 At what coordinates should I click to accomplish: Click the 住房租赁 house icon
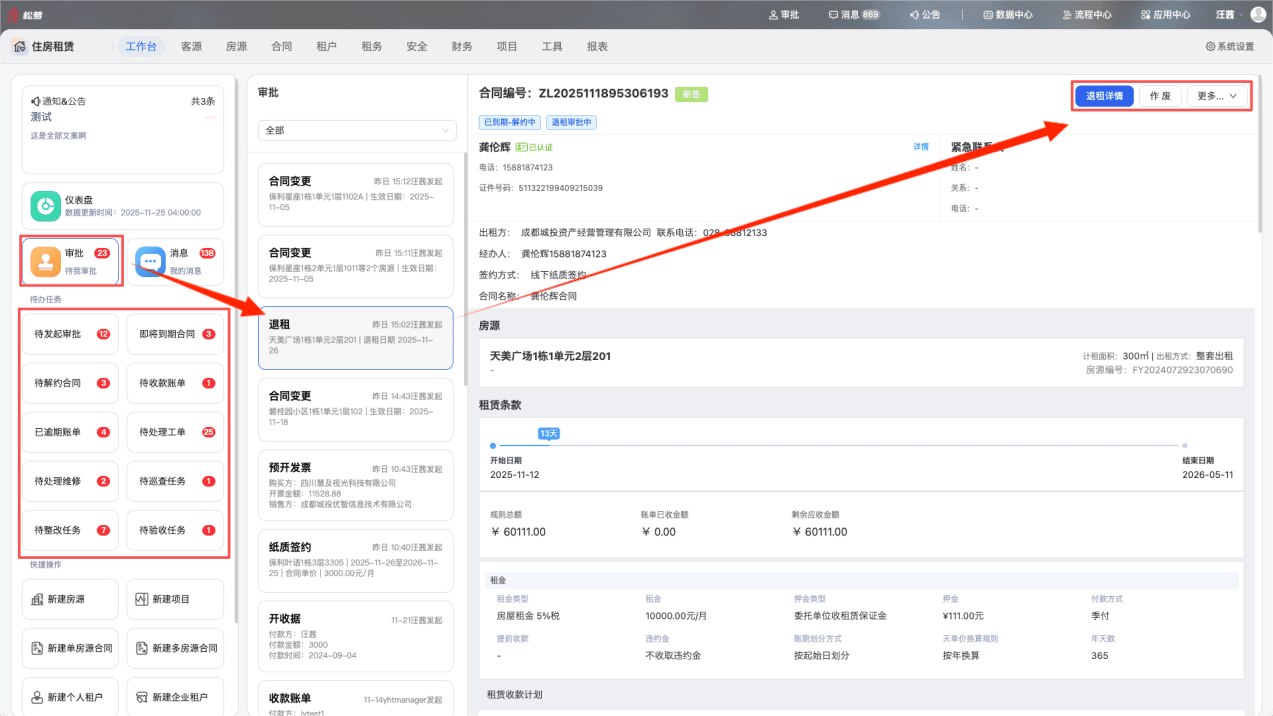coord(20,47)
